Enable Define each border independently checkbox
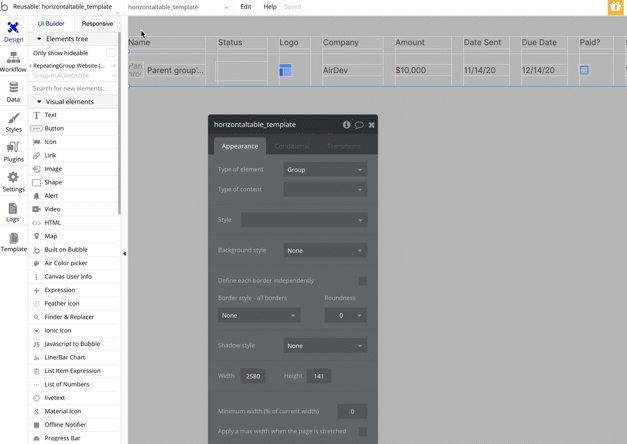The image size is (627, 444). (362, 281)
